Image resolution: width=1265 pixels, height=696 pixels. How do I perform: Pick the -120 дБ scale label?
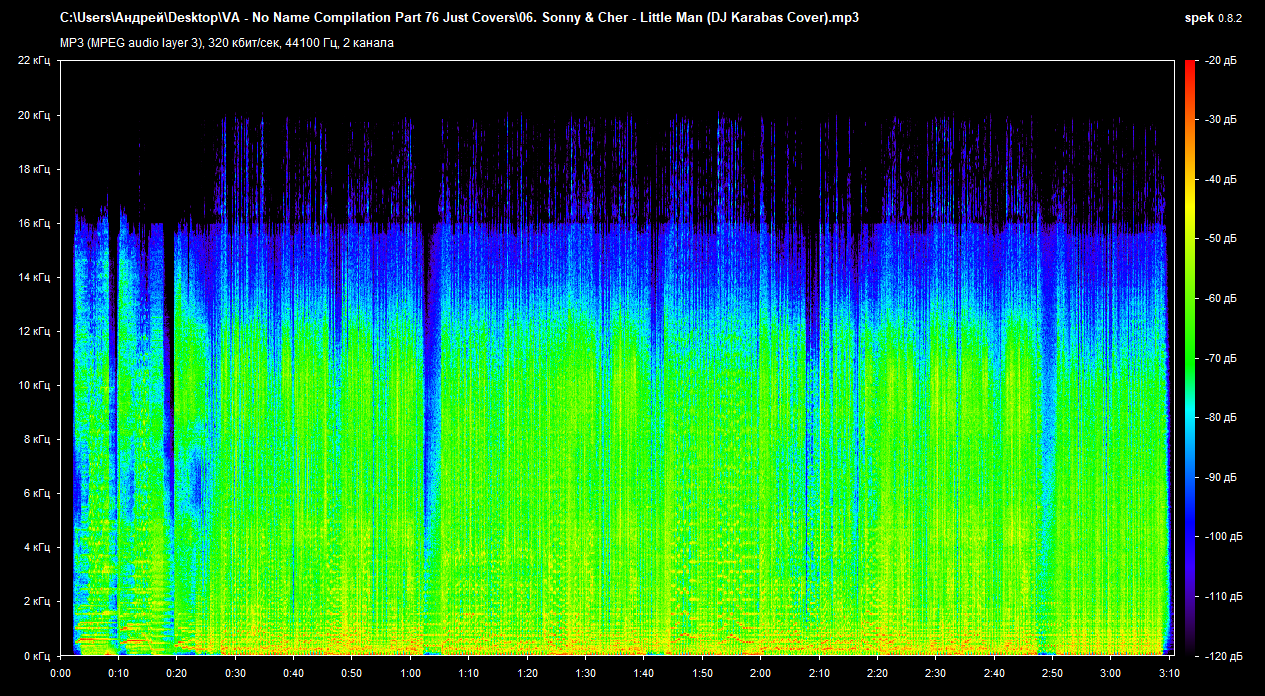(1224, 655)
